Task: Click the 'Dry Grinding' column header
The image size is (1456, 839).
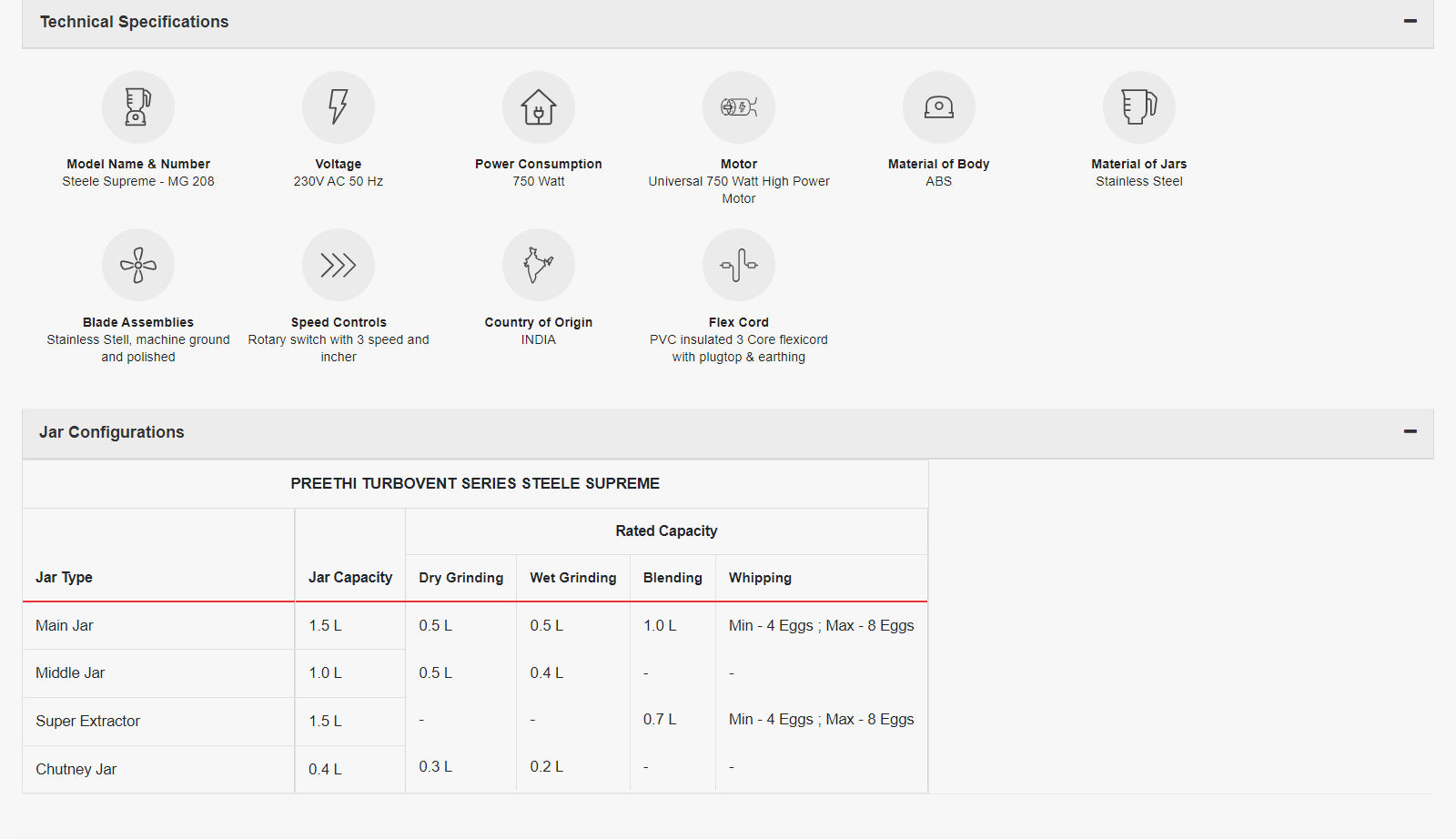Action: [x=461, y=578]
